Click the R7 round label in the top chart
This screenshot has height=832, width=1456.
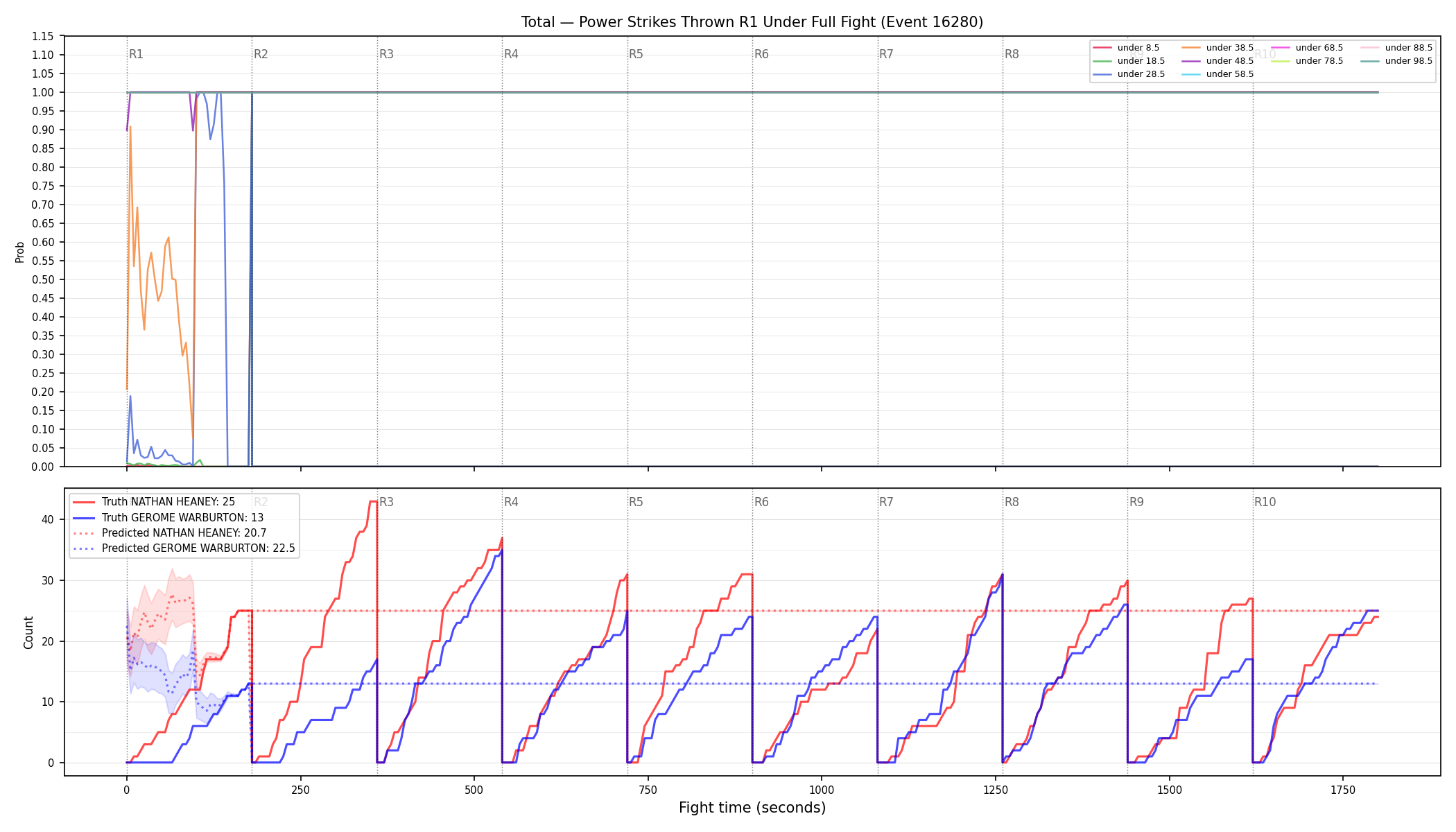[x=886, y=54]
